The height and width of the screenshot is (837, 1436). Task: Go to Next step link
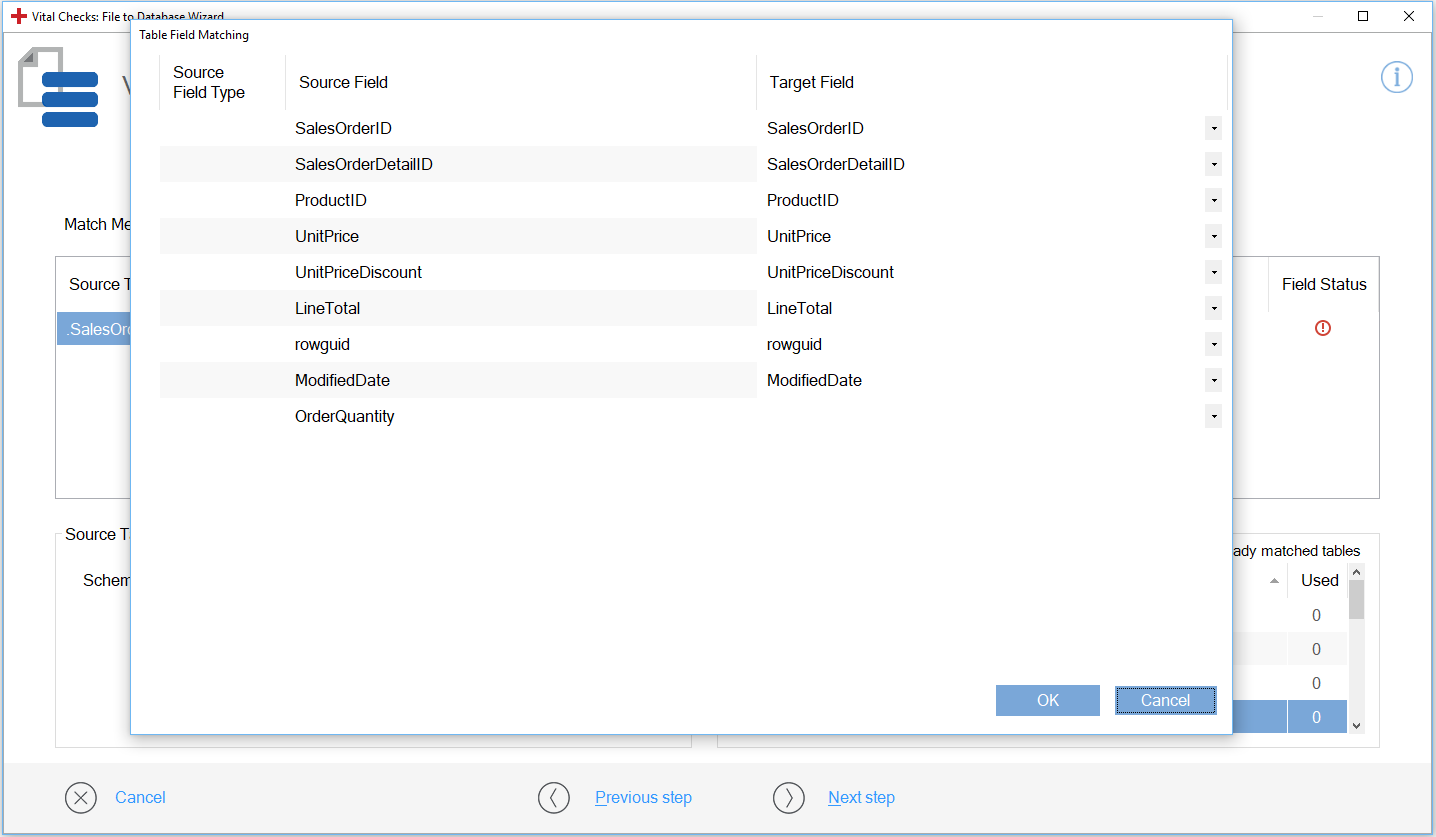click(x=861, y=797)
